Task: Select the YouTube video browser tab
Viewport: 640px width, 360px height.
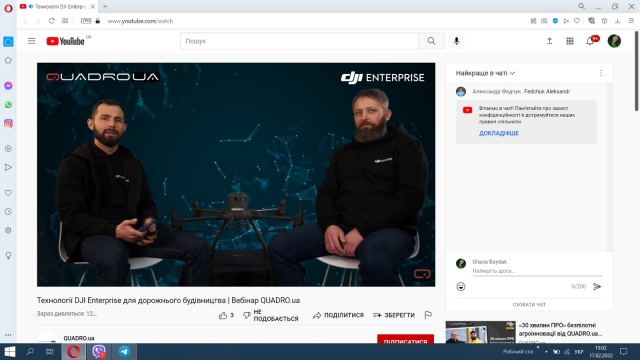Action: pyautogui.click(x=57, y=7)
